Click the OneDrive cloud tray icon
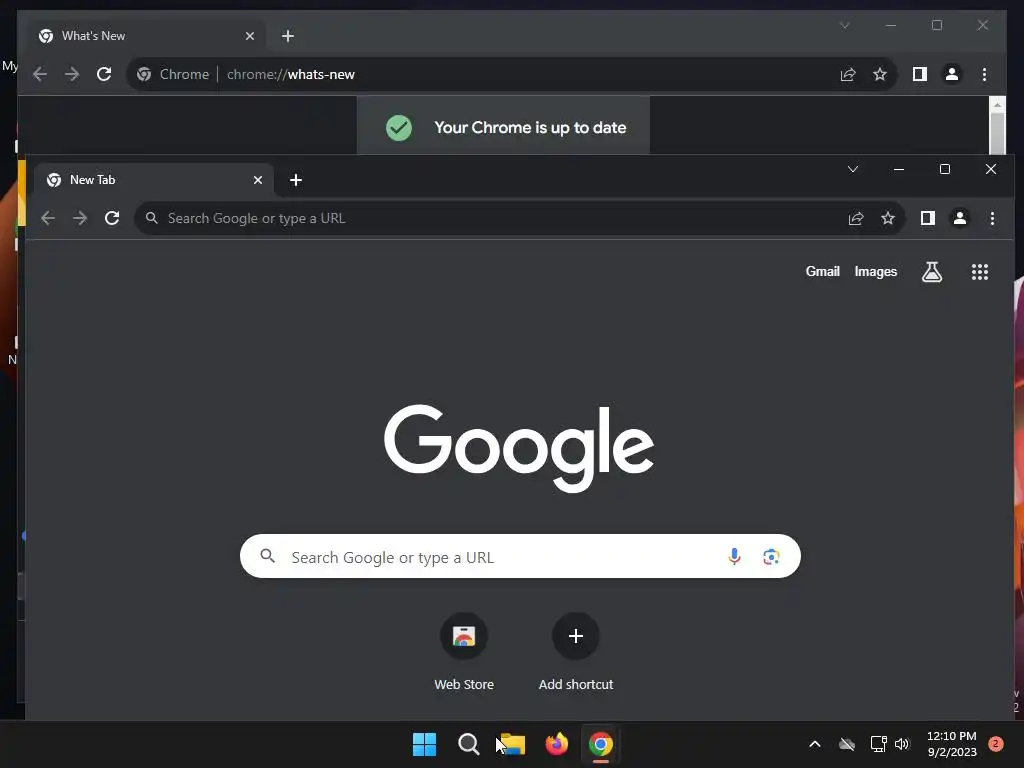Image resolution: width=1024 pixels, height=768 pixels. click(x=847, y=744)
